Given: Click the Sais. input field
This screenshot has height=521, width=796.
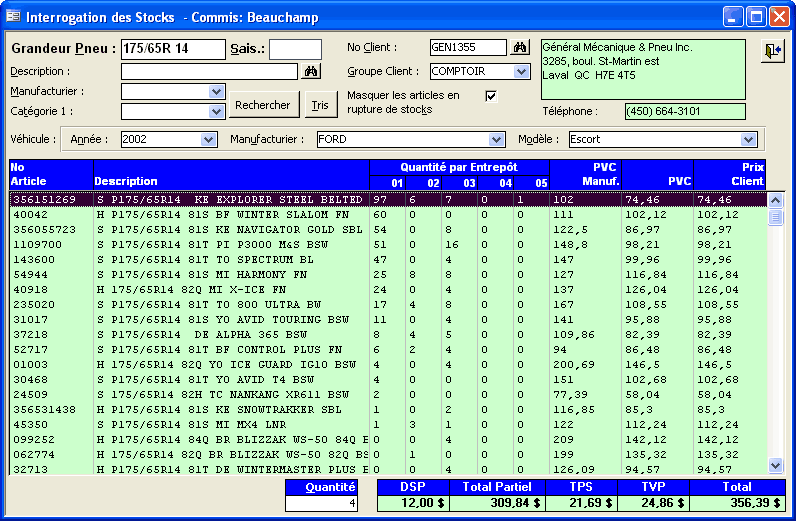Looking at the screenshot, I should pyautogui.click(x=295, y=49).
